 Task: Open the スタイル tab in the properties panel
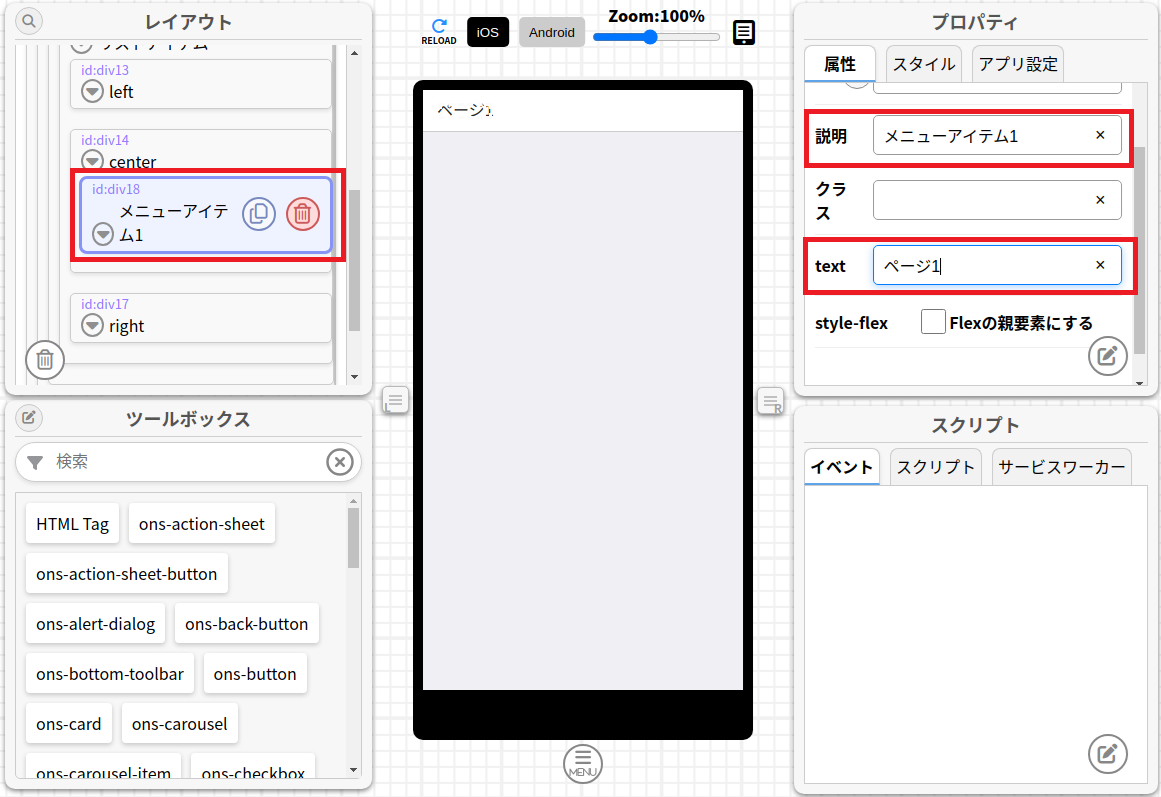(923, 64)
